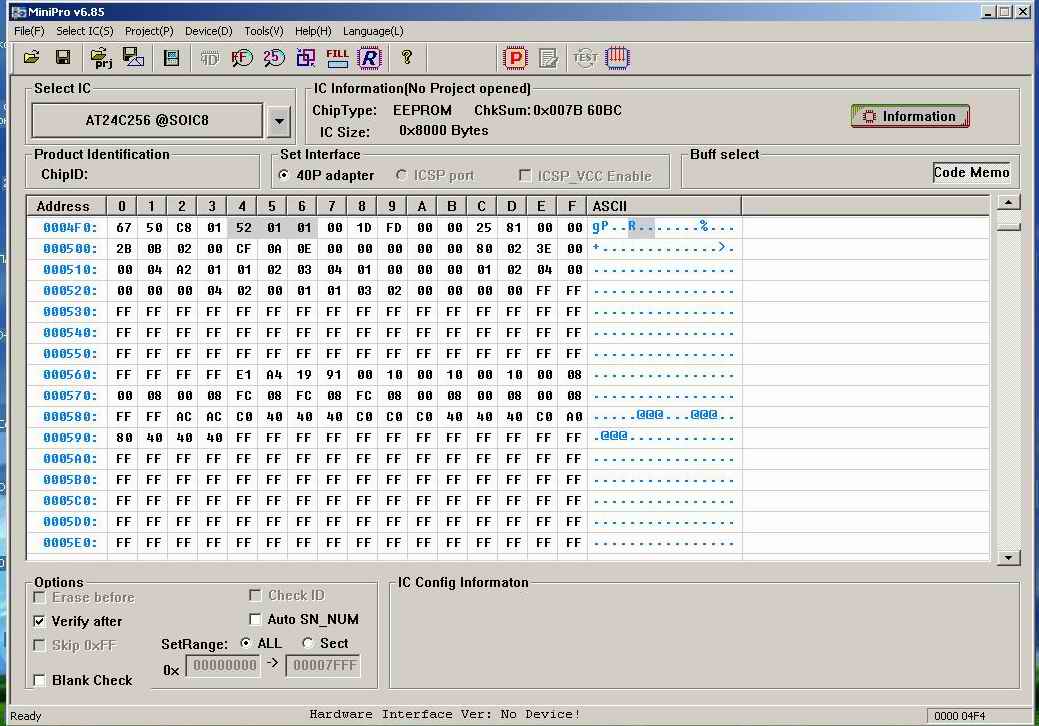Open project with the prj folder icon
Image resolution: width=1039 pixels, height=726 pixels.
tap(100, 58)
